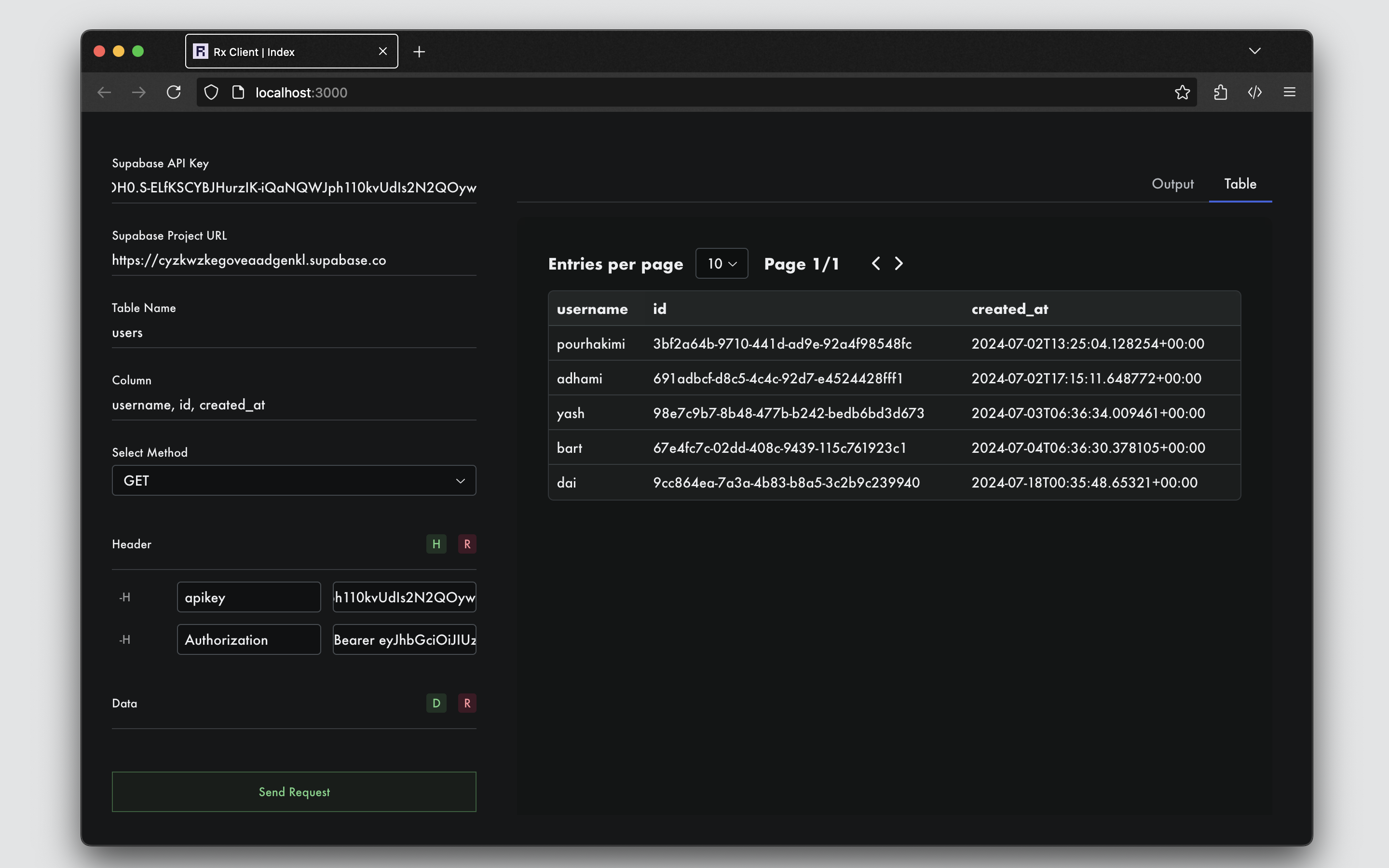Viewport: 1389px width, 868px height.
Task: Click the green D add-data icon
Action: 436,703
